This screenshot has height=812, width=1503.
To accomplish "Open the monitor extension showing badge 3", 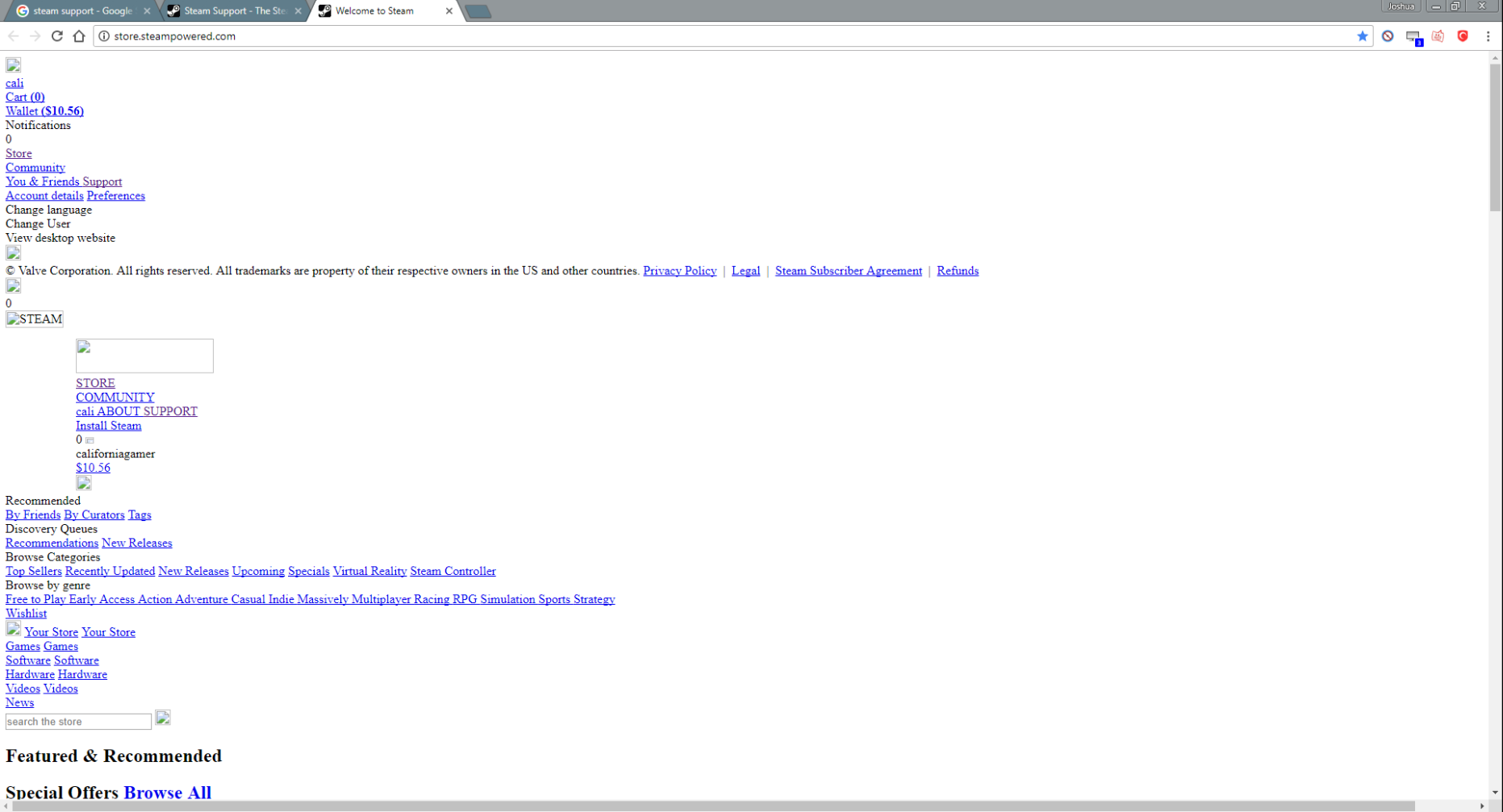I will [1413, 36].
